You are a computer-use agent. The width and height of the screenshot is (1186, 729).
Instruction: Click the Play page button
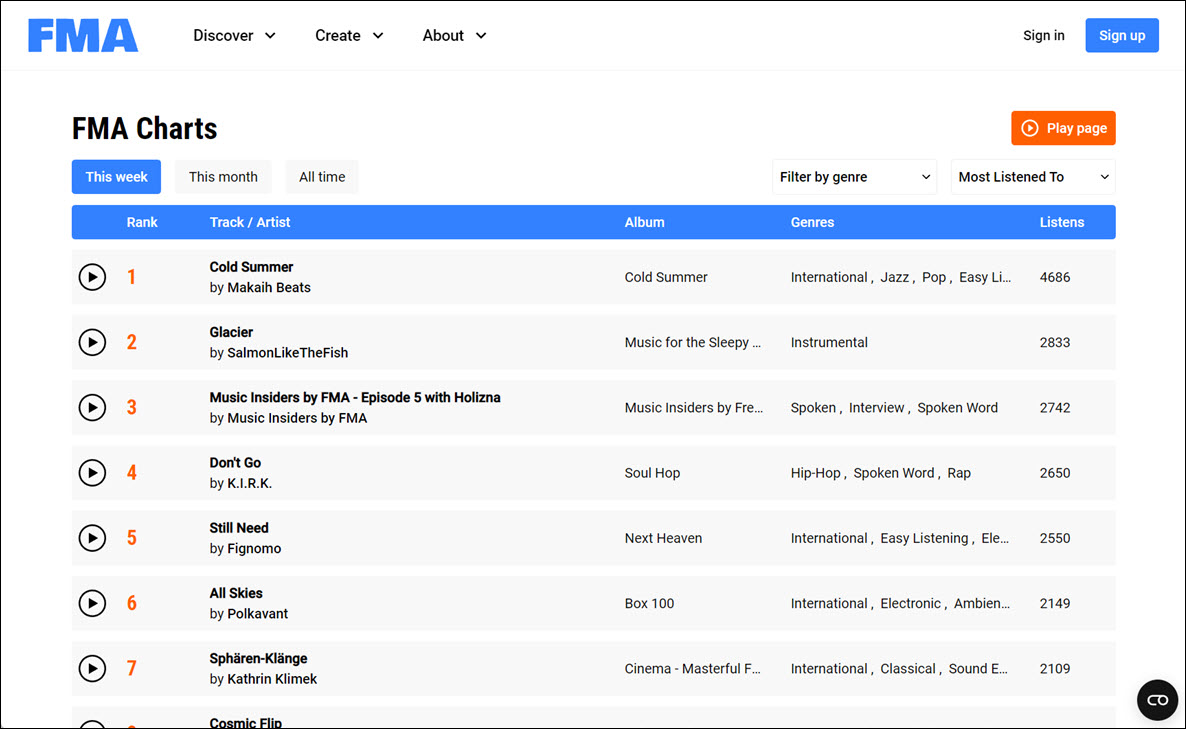[x=1063, y=128]
